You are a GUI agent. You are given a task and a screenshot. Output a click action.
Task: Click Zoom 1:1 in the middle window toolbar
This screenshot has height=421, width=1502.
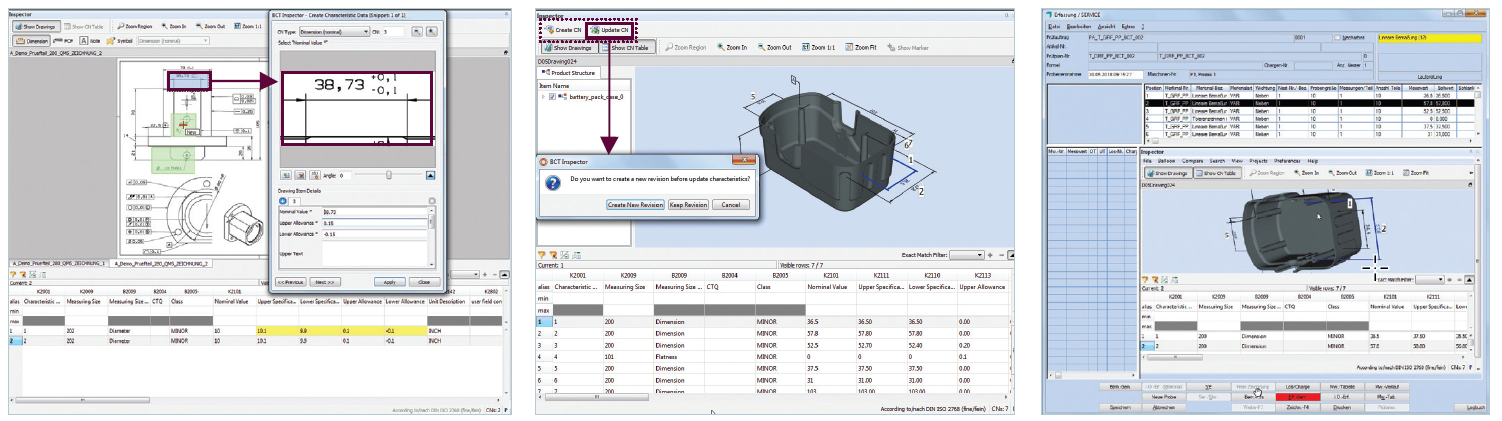click(x=818, y=48)
